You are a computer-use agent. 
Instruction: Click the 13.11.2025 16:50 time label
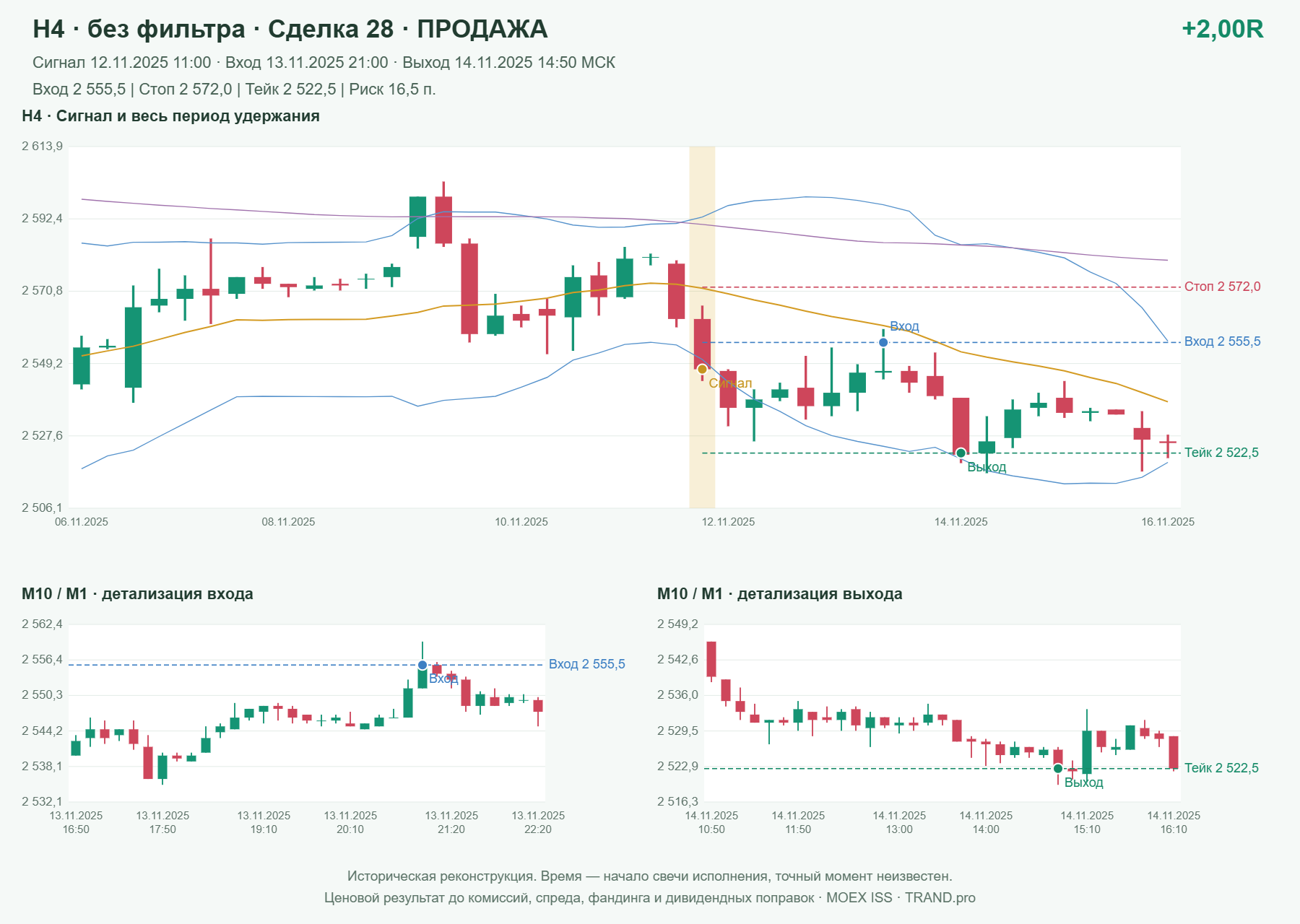76,822
